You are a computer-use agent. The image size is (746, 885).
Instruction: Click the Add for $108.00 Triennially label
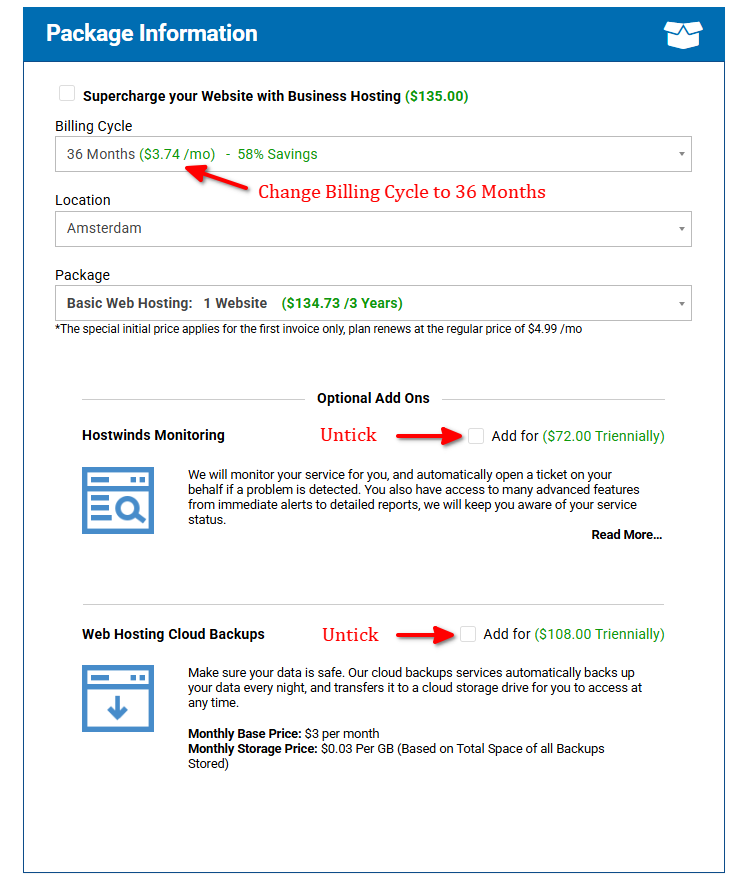coord(573,634)
